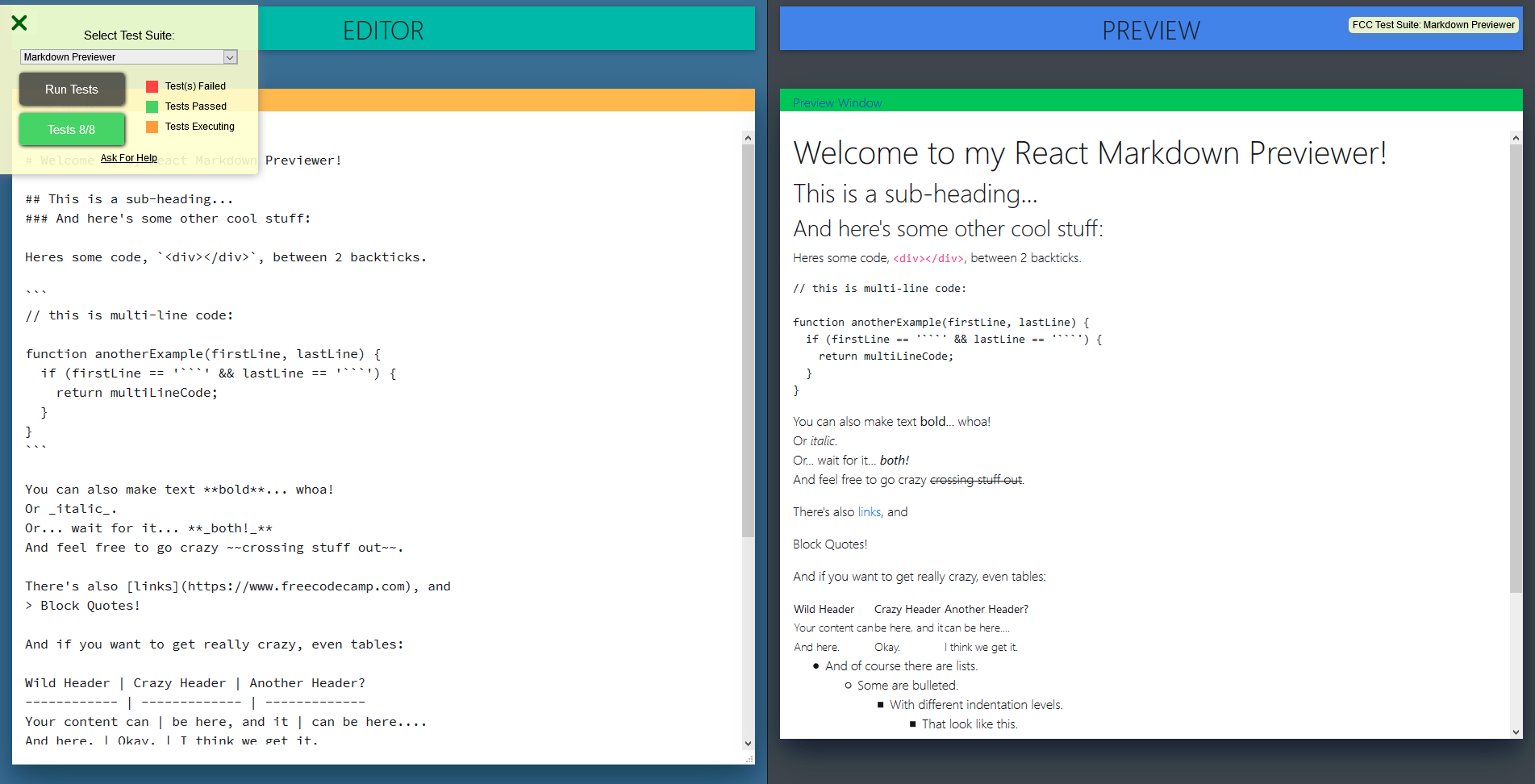Image resolution: width=1535 pixels, height=784 pixels.
Task: Click the 'With different indentation levels.' list item
Action: (976, 705)
